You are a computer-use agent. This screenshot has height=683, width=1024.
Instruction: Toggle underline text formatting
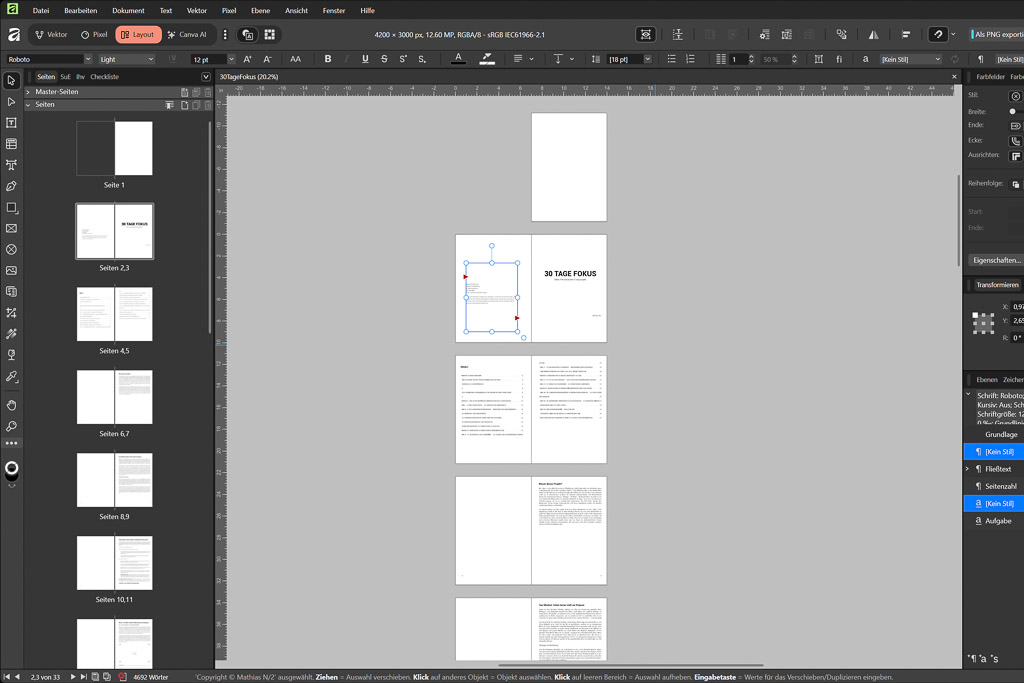click(365, 59)
